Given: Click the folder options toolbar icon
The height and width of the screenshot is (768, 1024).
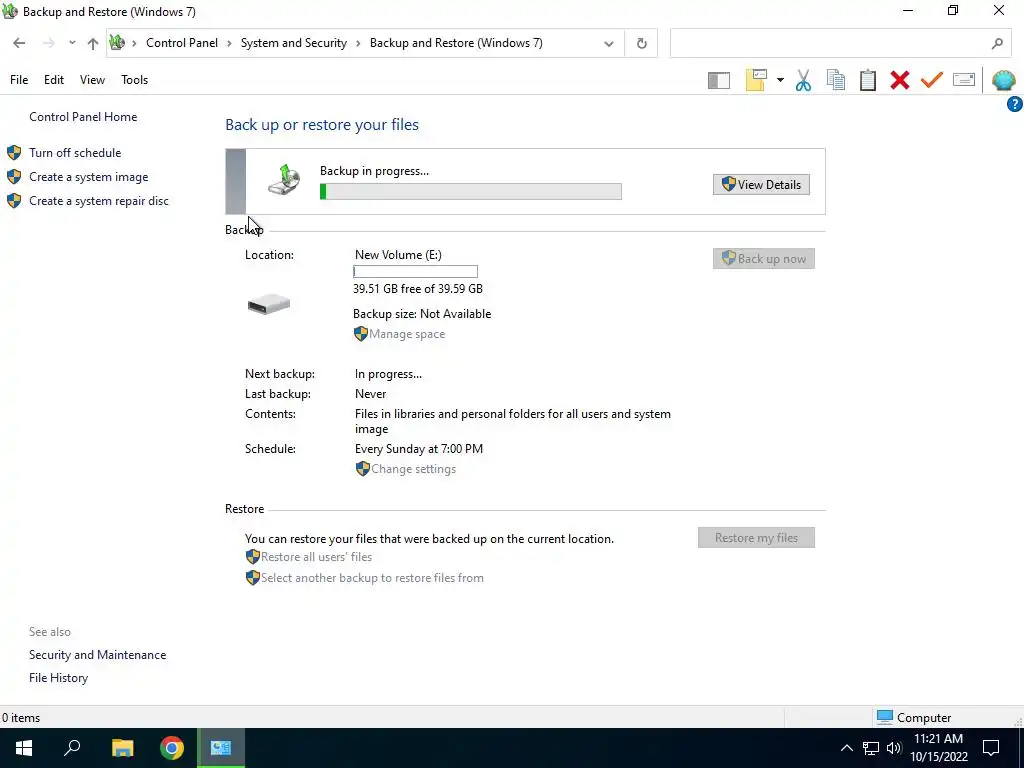Looking at the screenshot, I should pos(756,80).
